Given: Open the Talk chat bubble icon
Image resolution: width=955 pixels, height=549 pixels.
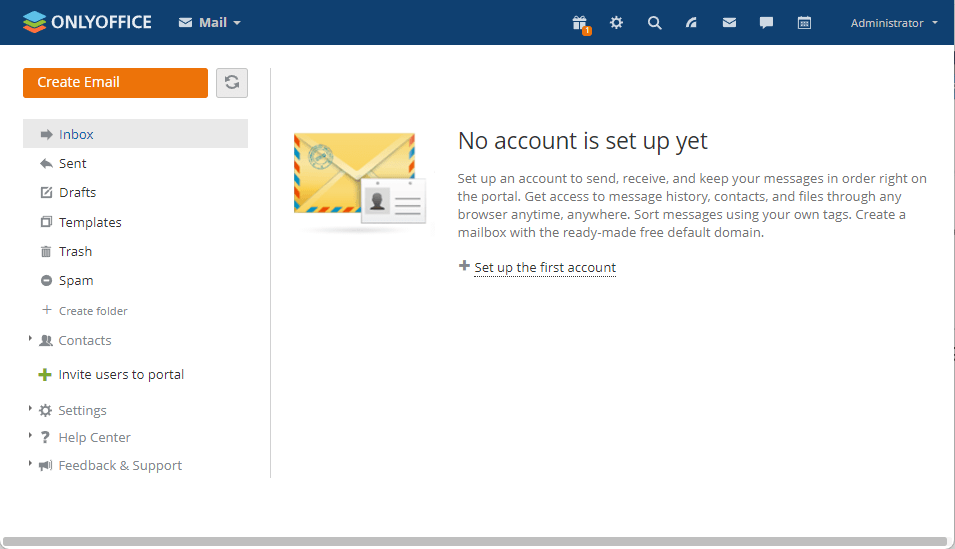Looking at the screenshot, I should [x=766, y=23].
